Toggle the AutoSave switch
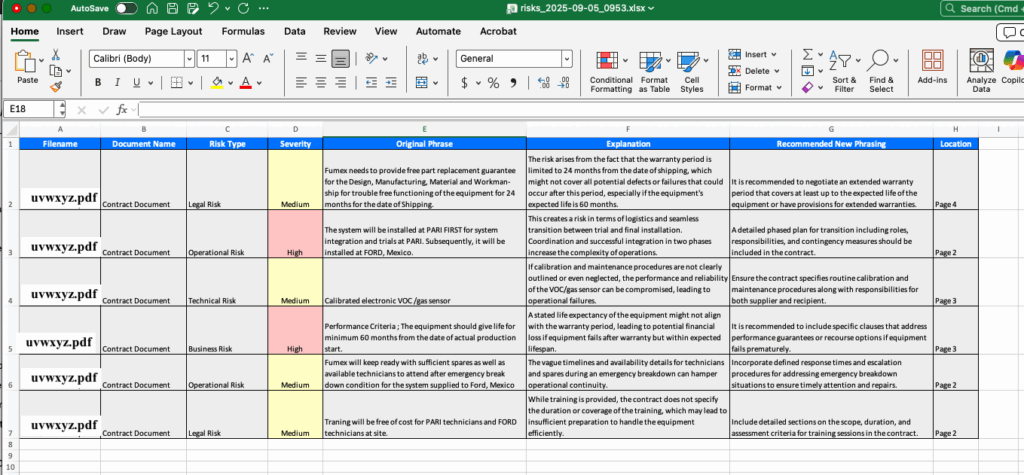Image resolution: width=1024 pixels, height=475 pixels. pos(127,8)
